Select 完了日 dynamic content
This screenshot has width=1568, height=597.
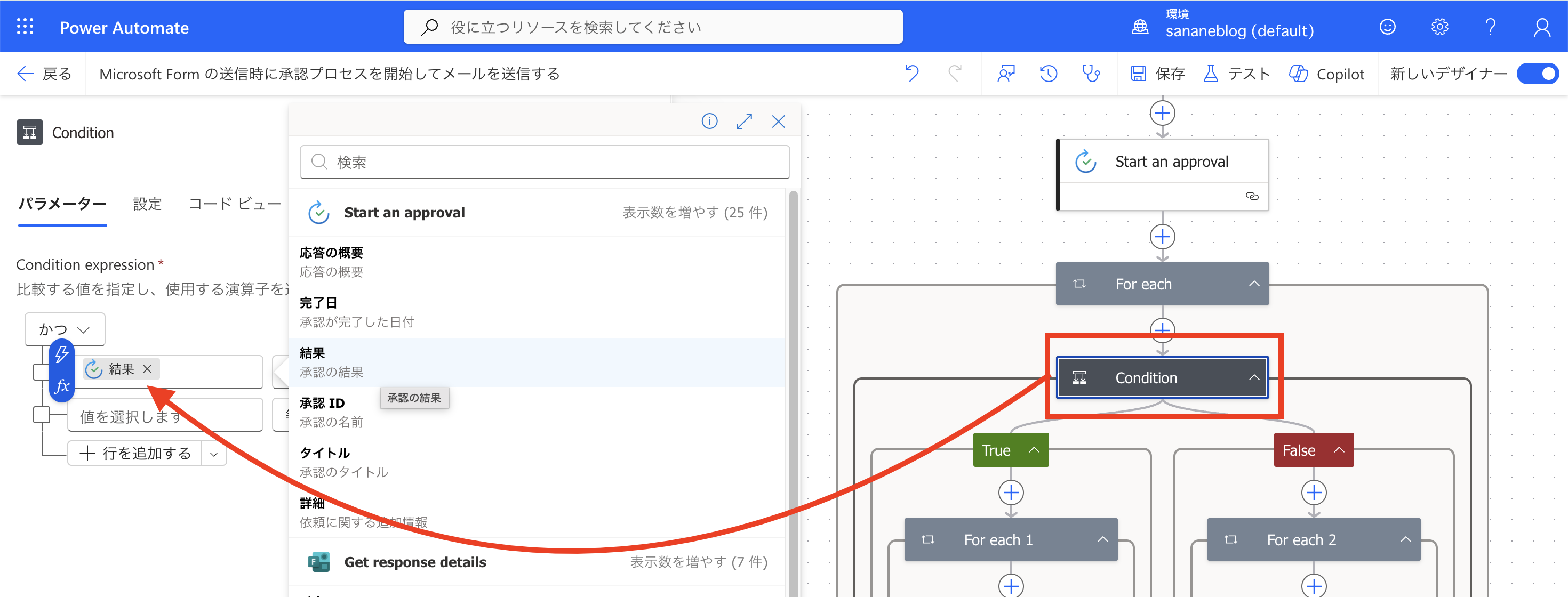coord(537,312)
